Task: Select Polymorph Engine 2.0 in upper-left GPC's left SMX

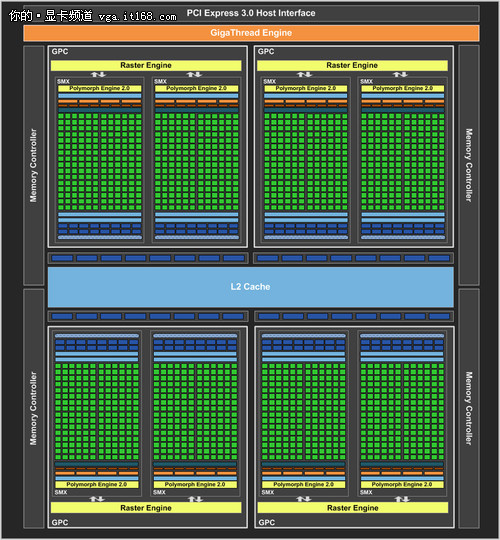Action: [100, 89]
